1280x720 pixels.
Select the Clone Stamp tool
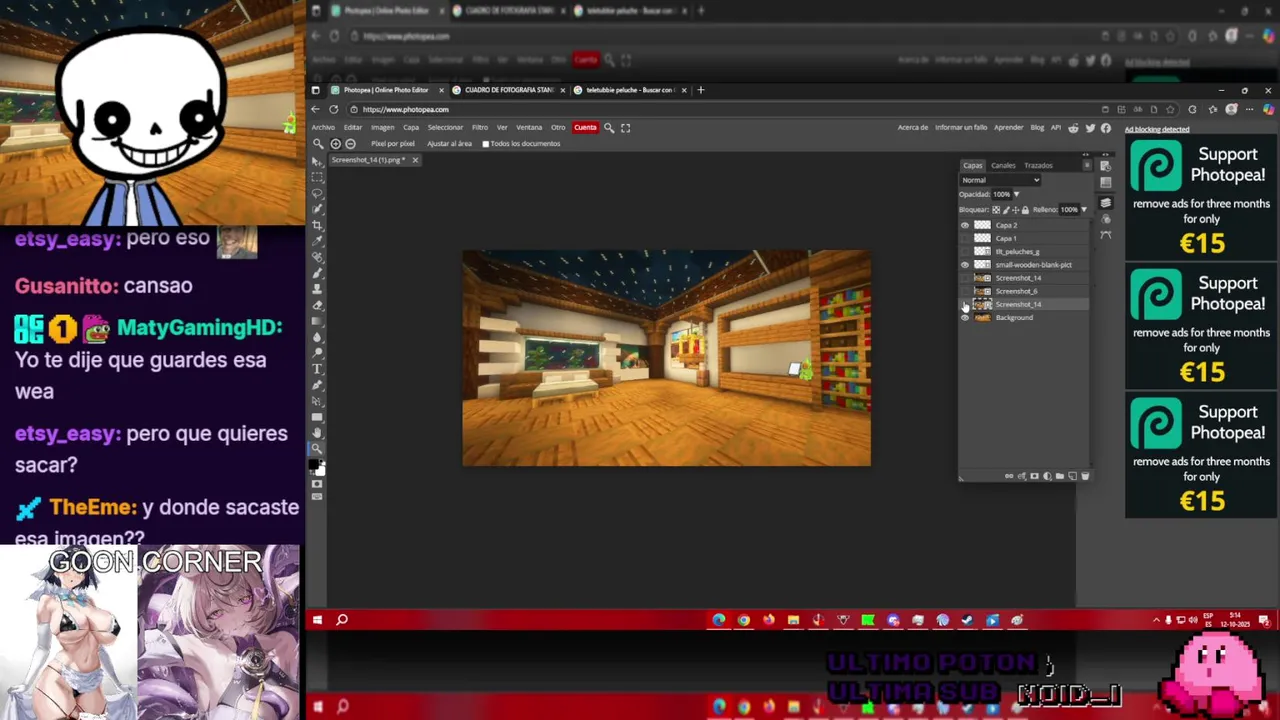(317, 290)
